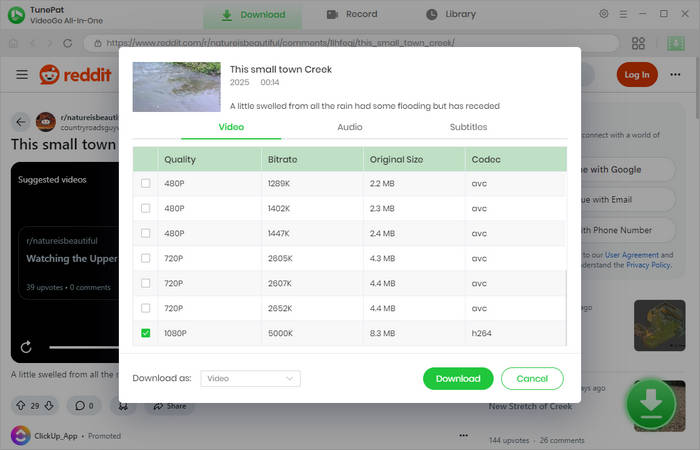The image size is (700, 450).
Task: Open the Download as Video dropdown
Action: pos(250,379)
